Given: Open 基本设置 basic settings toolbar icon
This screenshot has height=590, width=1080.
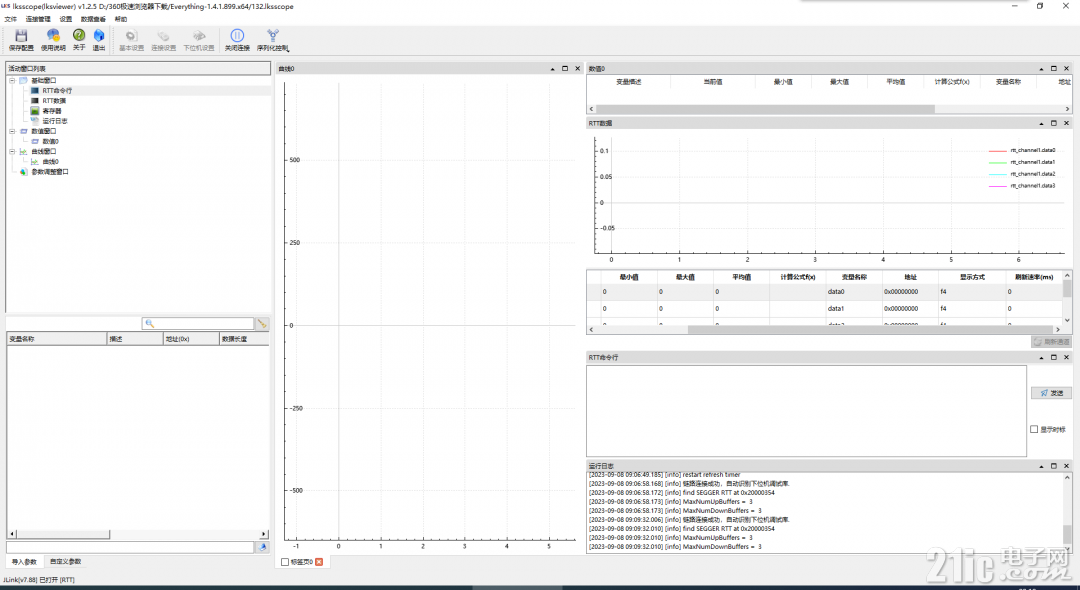Looking at the screenshot, I should click(x=131, y=40).
